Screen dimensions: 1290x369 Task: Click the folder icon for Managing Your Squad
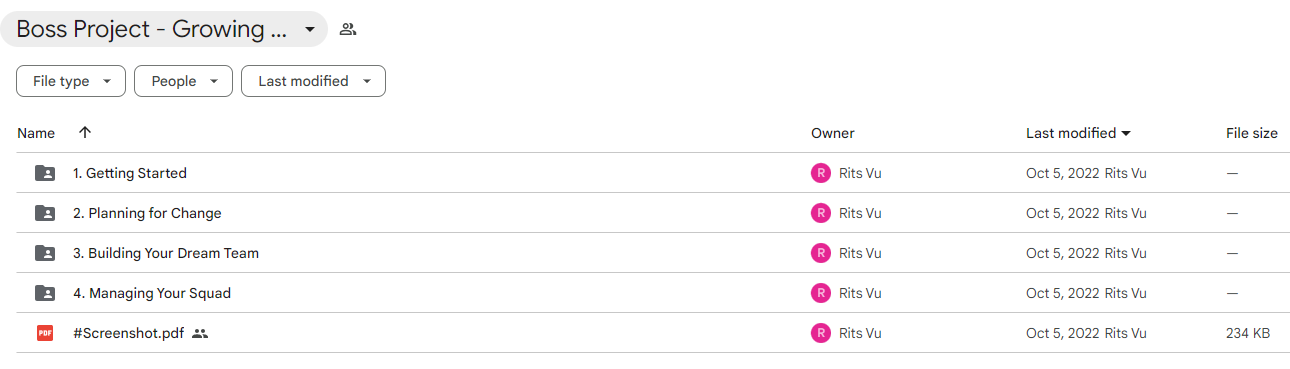45,293
